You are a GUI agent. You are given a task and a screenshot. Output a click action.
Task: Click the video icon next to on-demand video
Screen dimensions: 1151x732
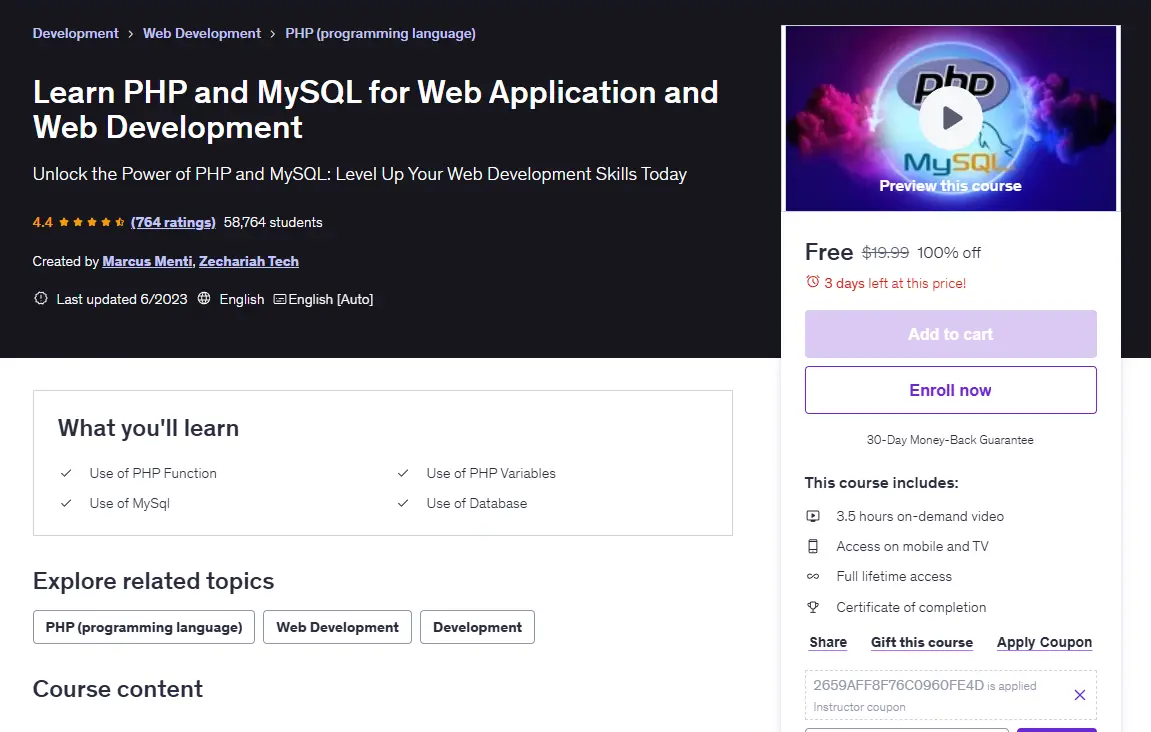813,516
